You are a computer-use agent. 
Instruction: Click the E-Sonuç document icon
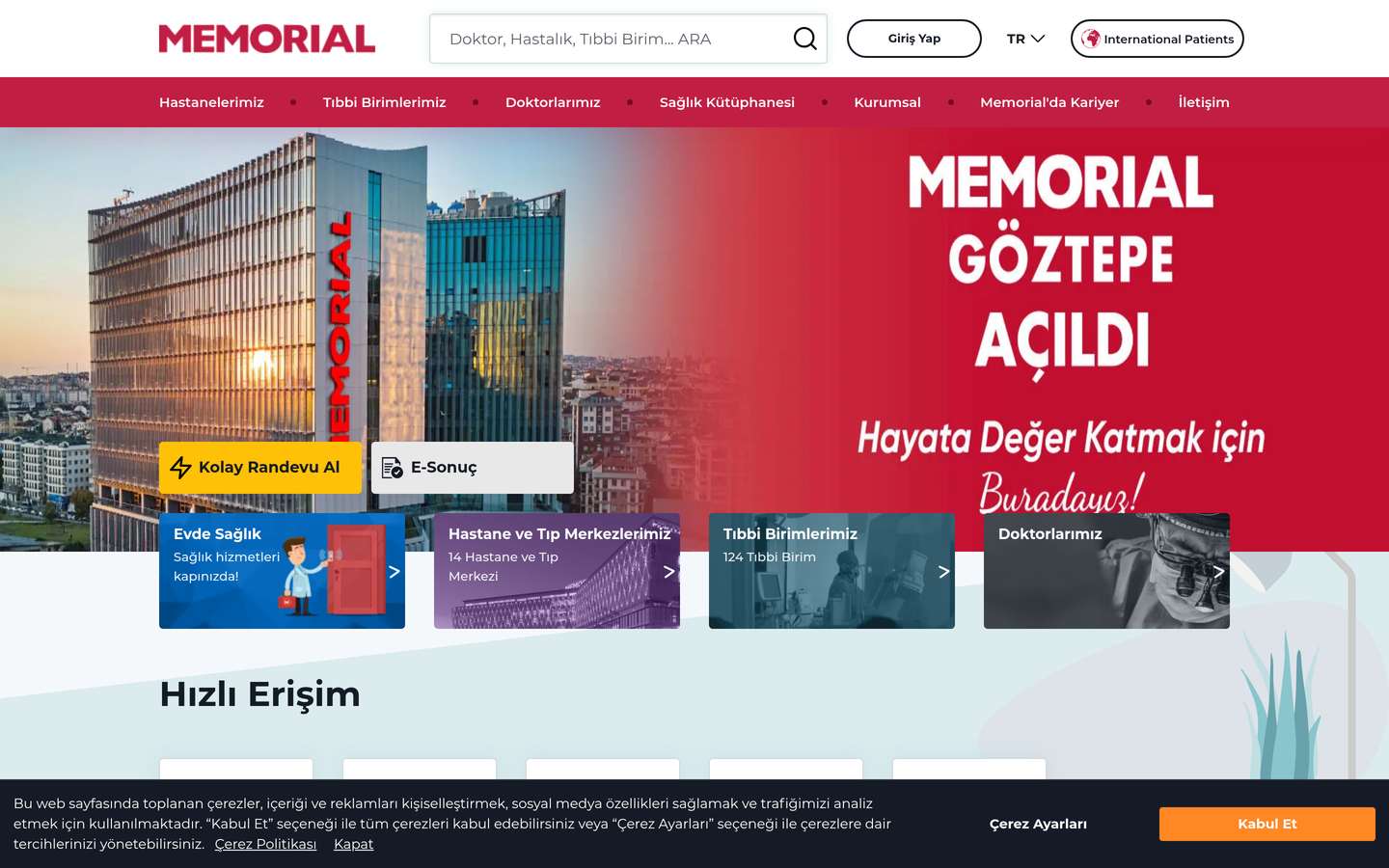(x=393, y=468)
